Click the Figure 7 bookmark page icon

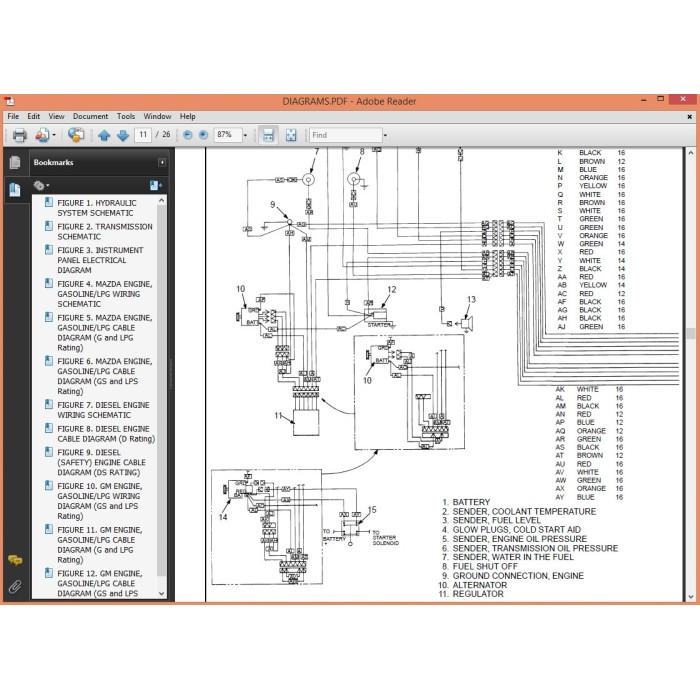(49, 404)
